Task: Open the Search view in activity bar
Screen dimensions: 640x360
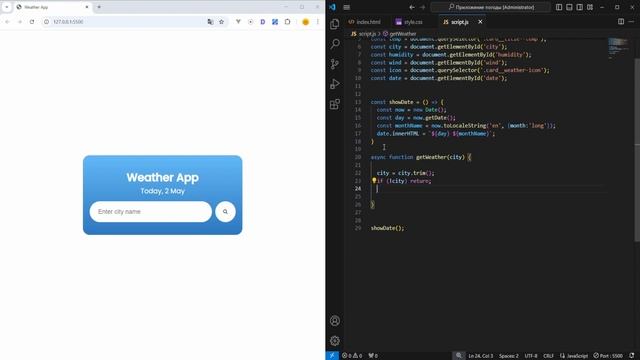Action: click(335, 44)
